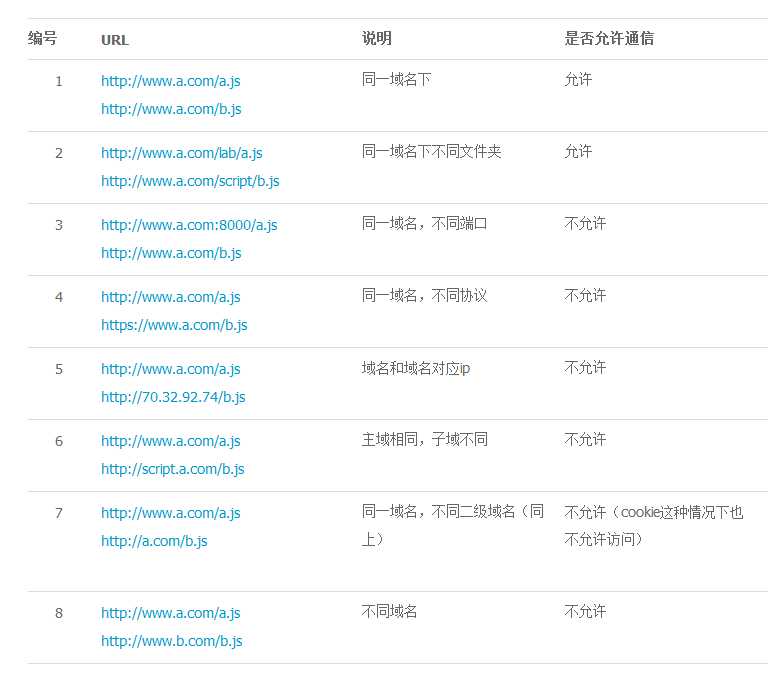776x675 pixels.
Task: Open the http://script.a.com/b.js link
Action: click(x=173, y=470)
